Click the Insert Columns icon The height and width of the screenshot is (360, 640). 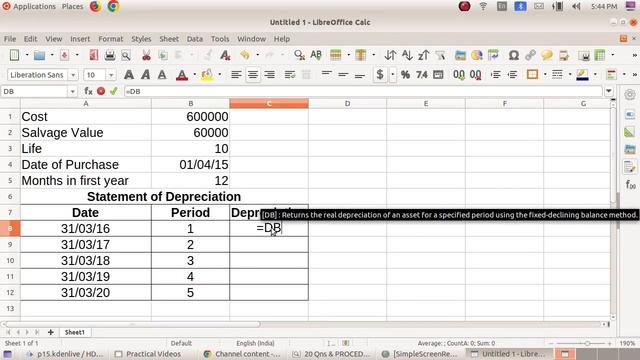360,55
